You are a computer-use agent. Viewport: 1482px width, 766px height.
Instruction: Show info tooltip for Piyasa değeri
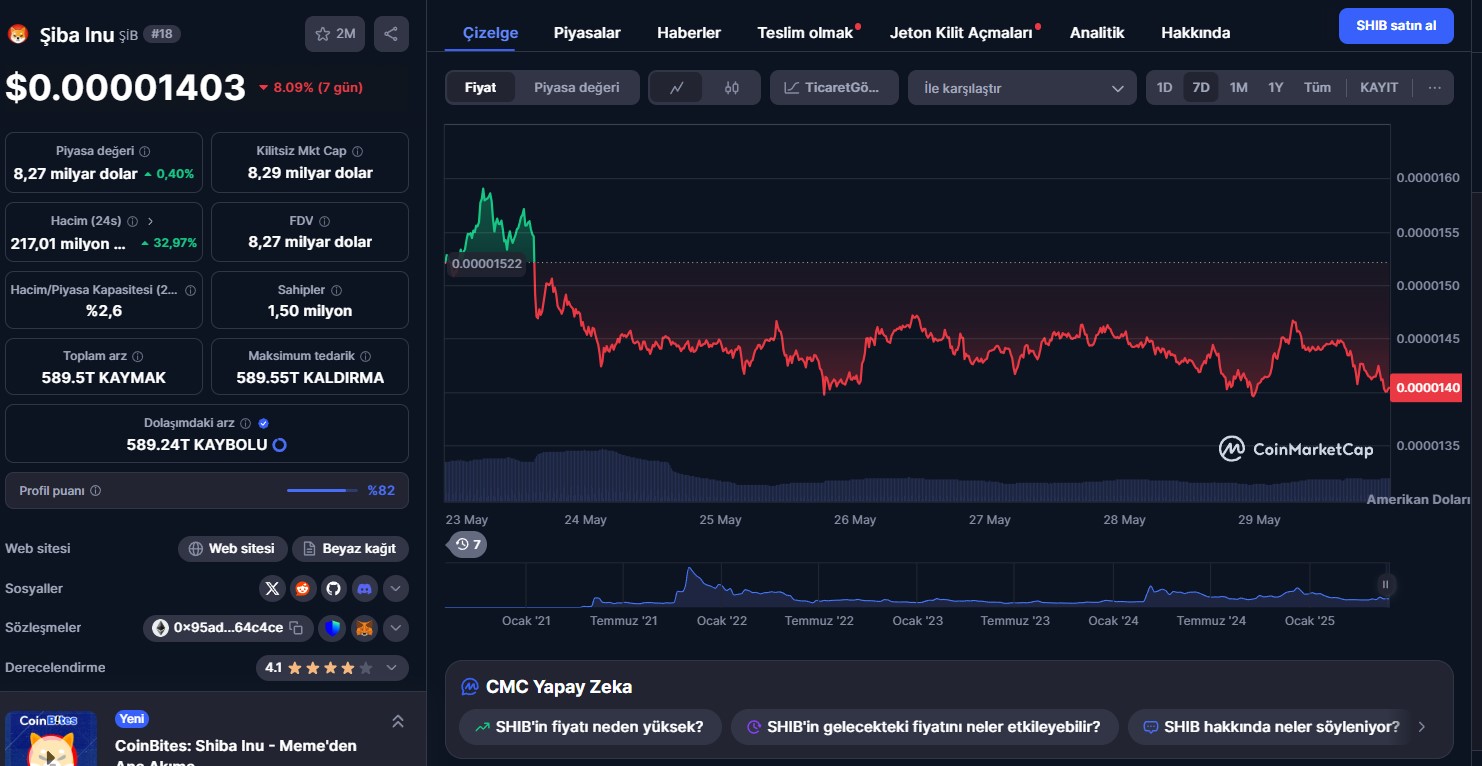point(145,152)
